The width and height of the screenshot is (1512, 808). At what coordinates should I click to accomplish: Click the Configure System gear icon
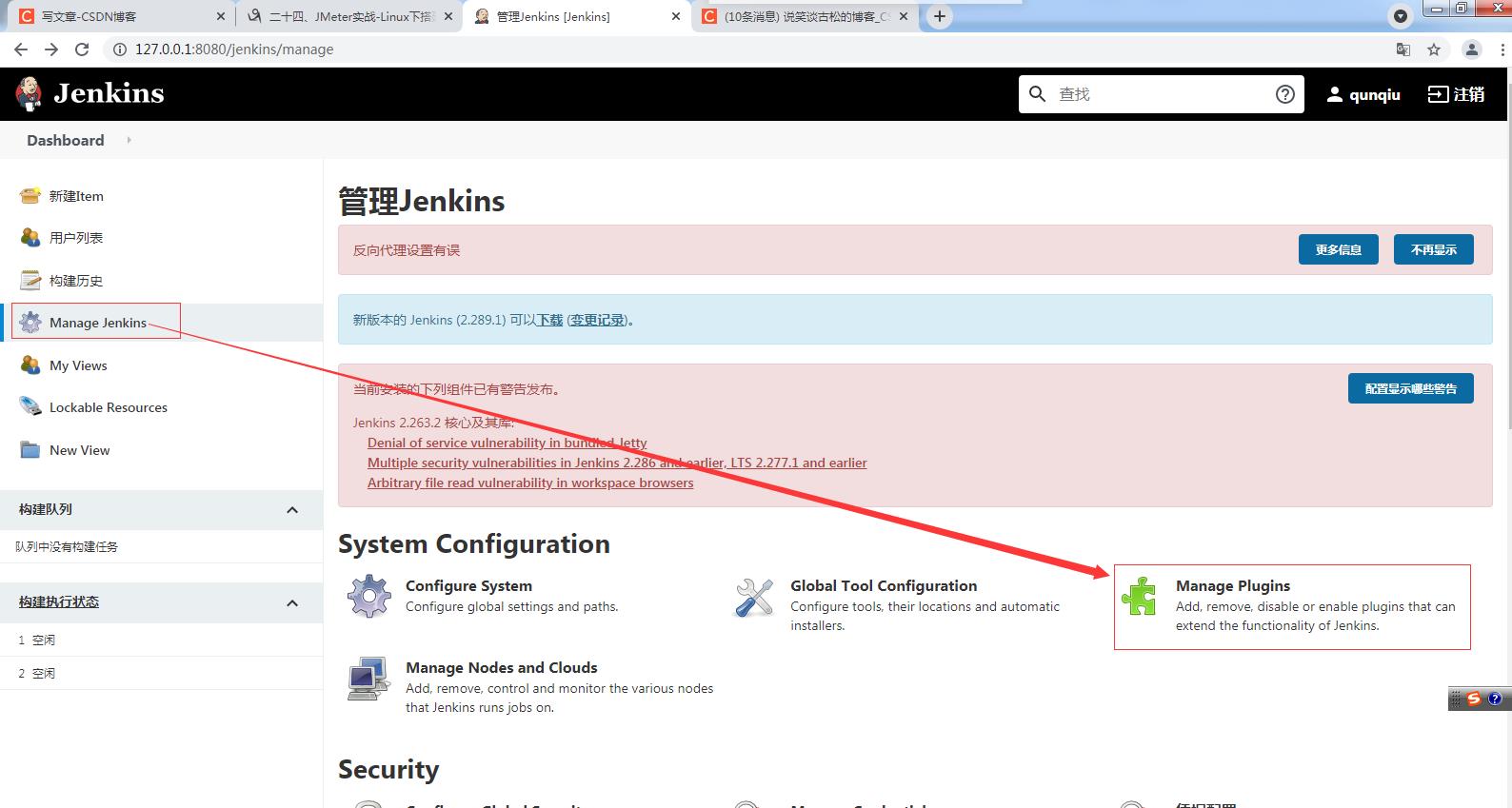pos(369,597)
